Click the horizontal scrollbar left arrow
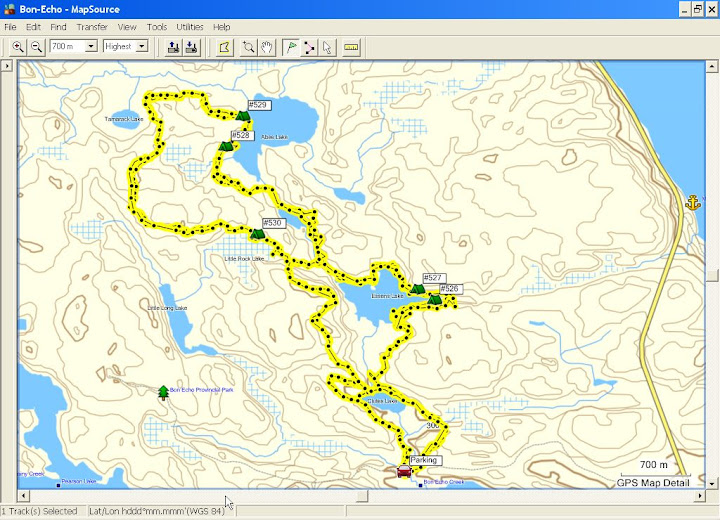The height and width of the screenshot is (520, 720). pyautogui.click(x=23, y=496)
